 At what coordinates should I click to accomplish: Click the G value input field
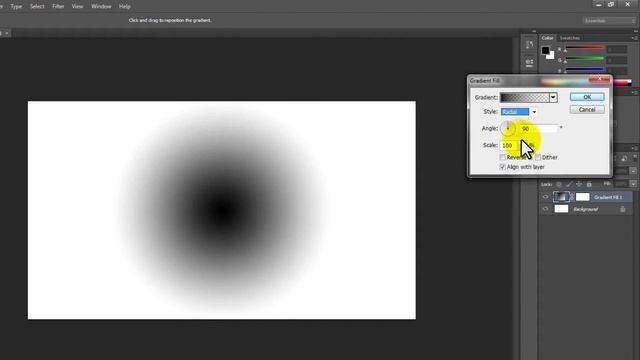(617, 60)
